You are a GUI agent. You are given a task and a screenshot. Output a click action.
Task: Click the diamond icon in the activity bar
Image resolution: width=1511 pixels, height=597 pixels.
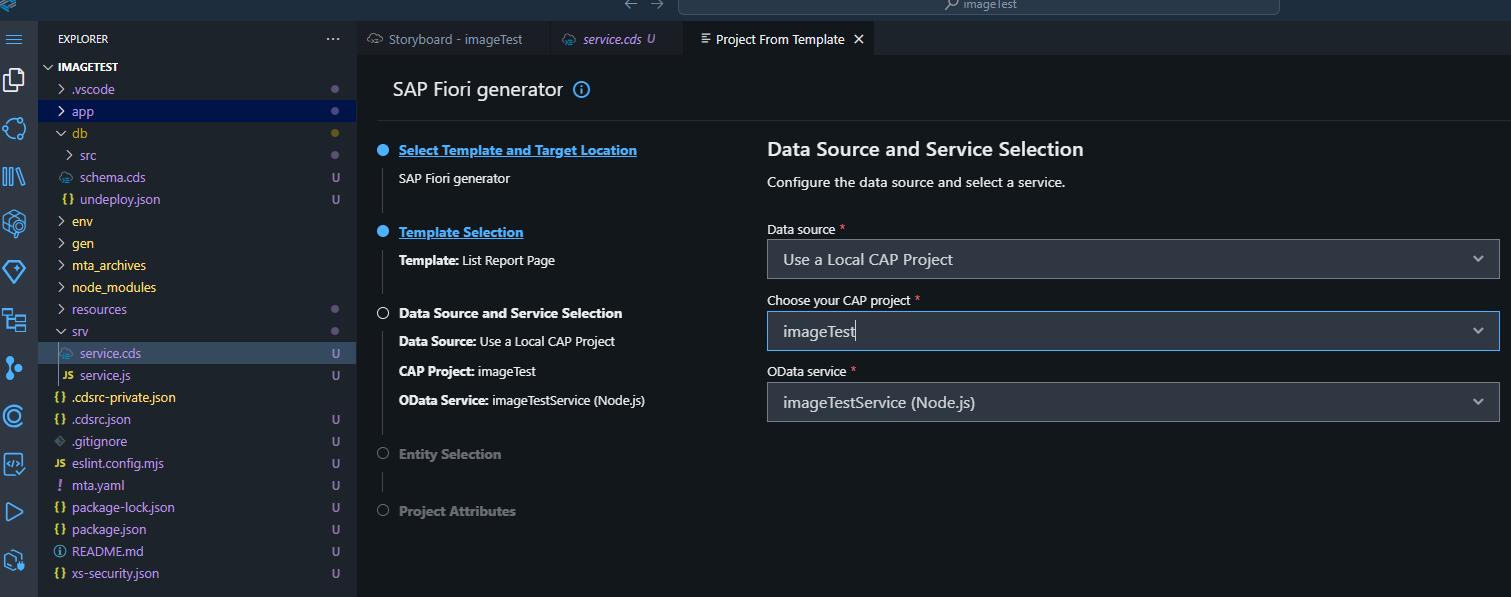[x=14, y=272]
